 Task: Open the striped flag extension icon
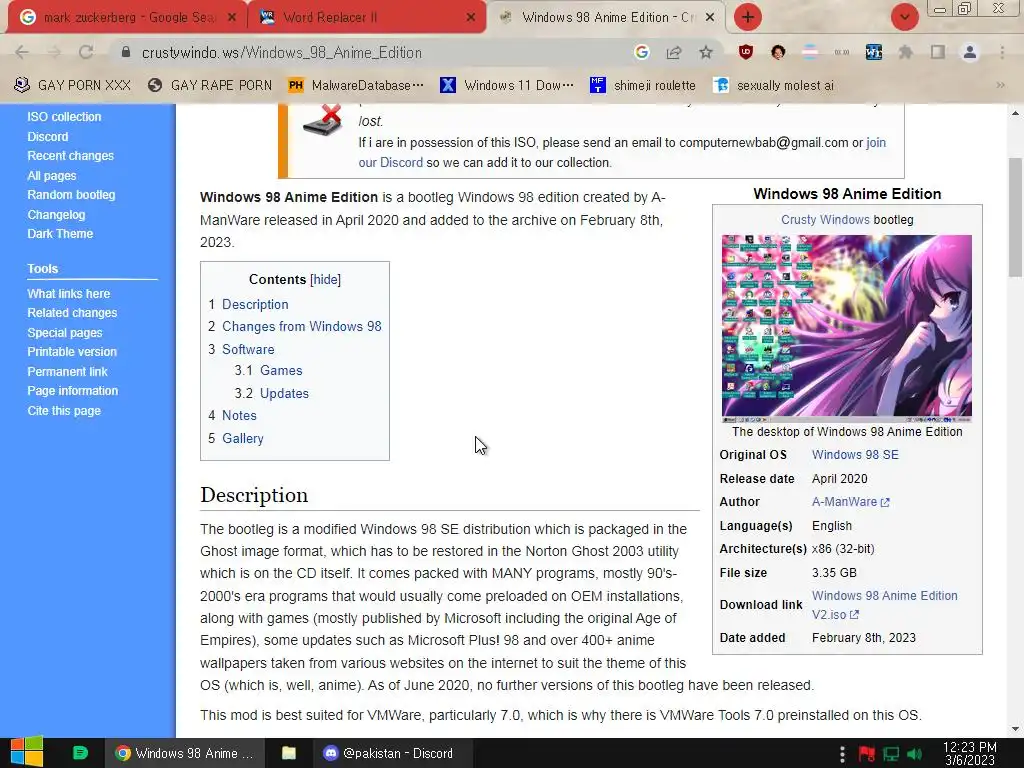tap(810, 52)
